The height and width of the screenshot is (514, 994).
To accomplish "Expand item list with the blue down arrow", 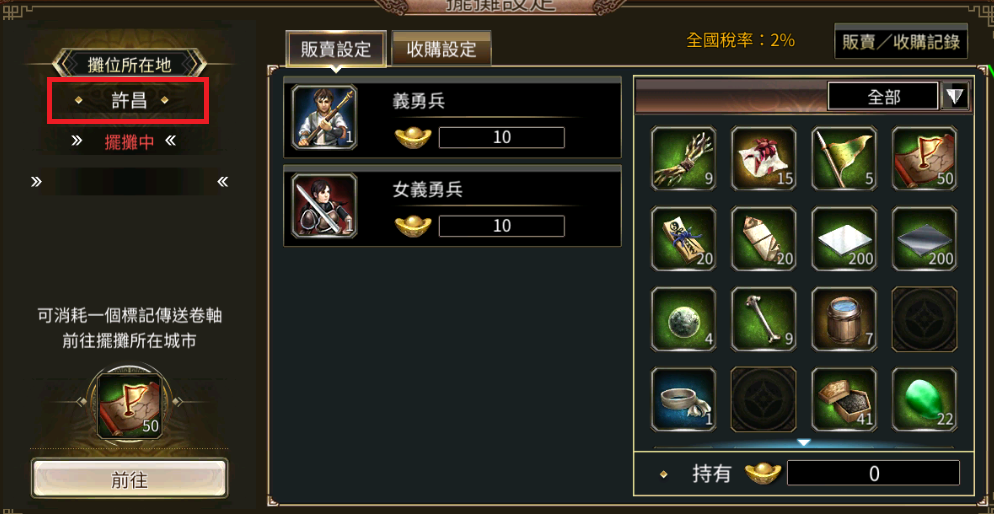I will (803, 442).
